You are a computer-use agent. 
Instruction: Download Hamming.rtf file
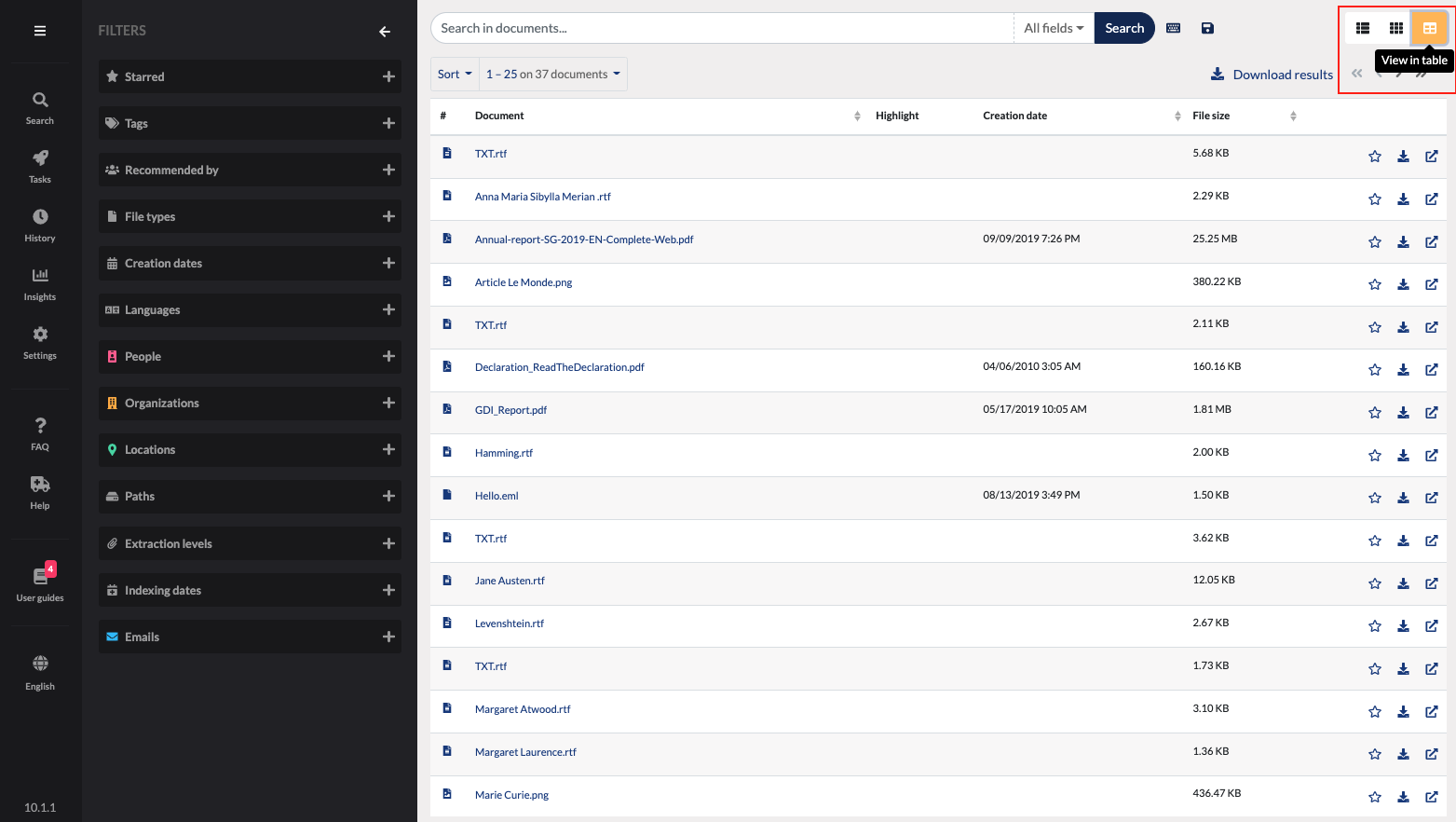(x=1403, y=456)
